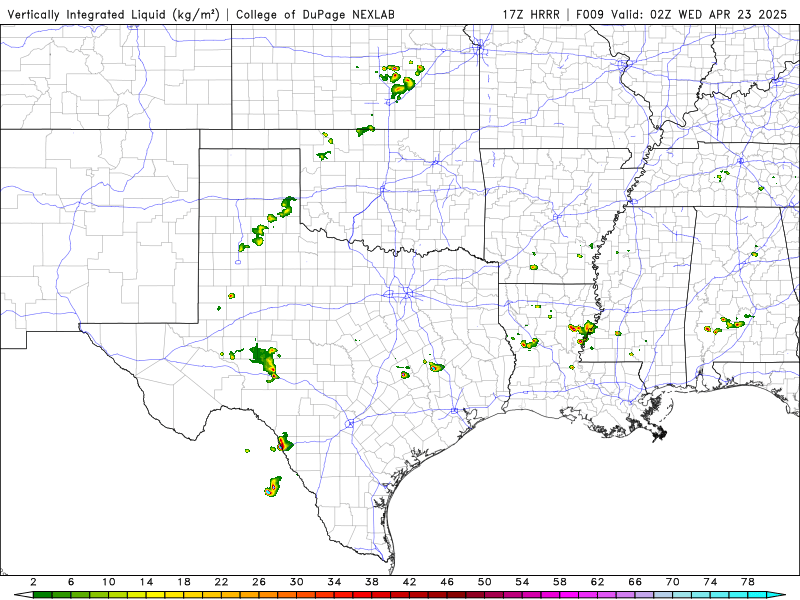Image resolution: width=800 pixels, height=600 pixels.
Task: Click the legend value "62"
Action: tap(598, 582)
